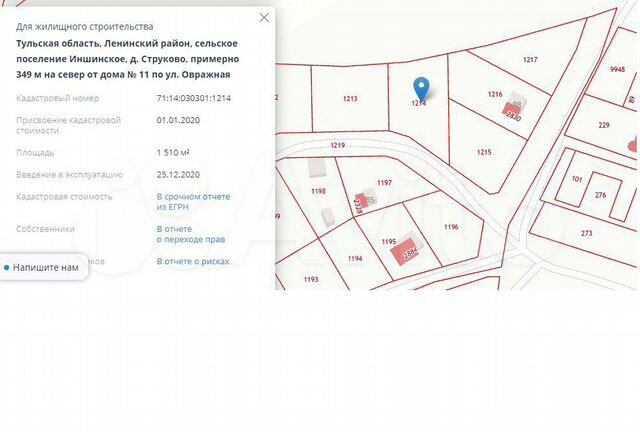Select parcel 1196 on the map
This screenshot has height=432, width=640.
(450, 227)
